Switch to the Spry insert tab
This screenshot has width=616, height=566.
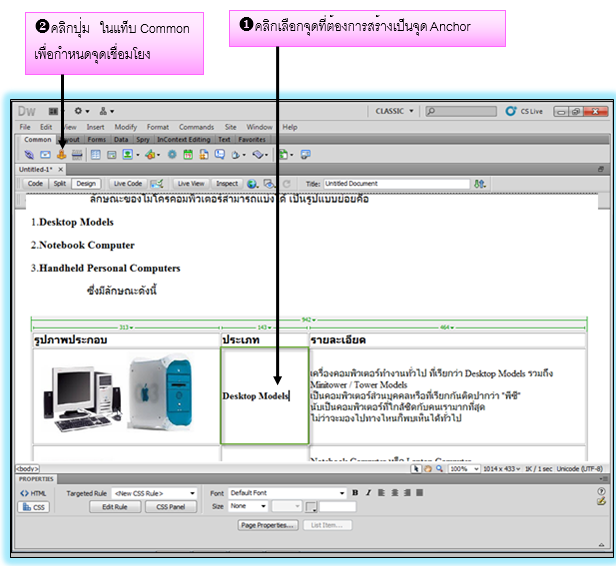[143, 139]
